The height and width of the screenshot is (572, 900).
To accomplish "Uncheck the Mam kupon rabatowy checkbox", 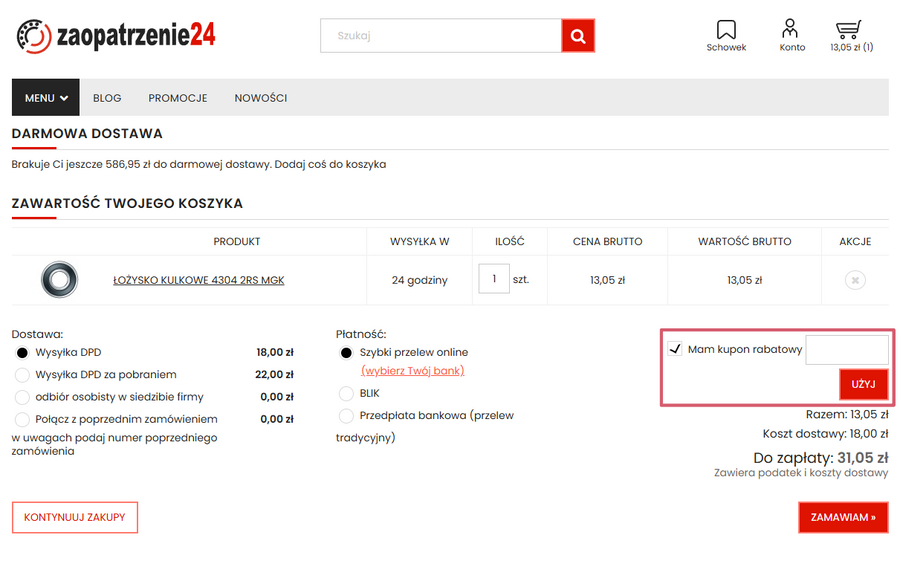I will 675,349.
